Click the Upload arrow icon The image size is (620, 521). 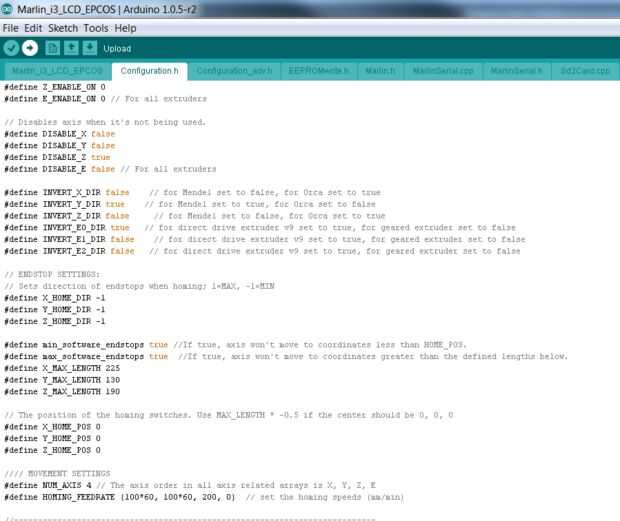[x=30, y=48]
